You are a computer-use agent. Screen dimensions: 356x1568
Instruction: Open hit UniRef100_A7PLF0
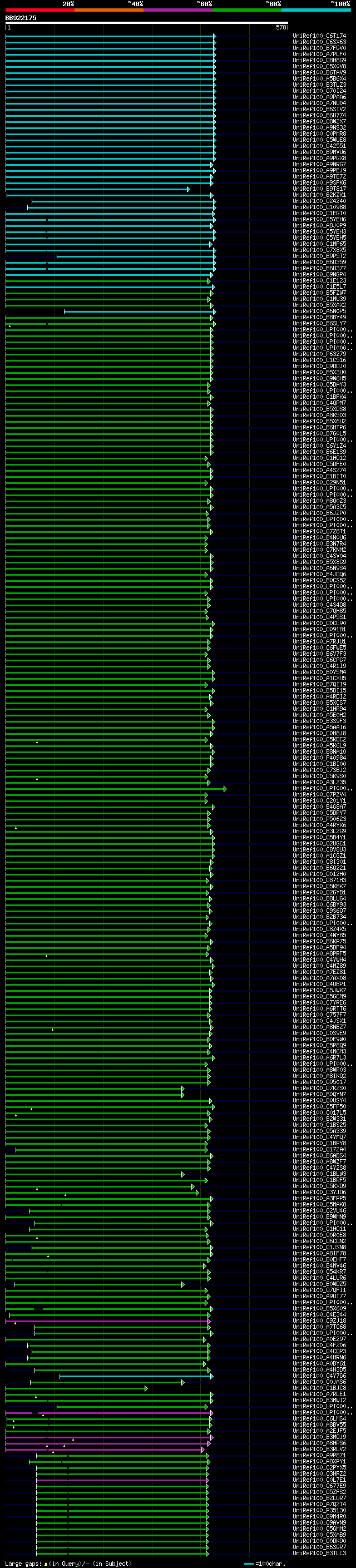[319, 54]
